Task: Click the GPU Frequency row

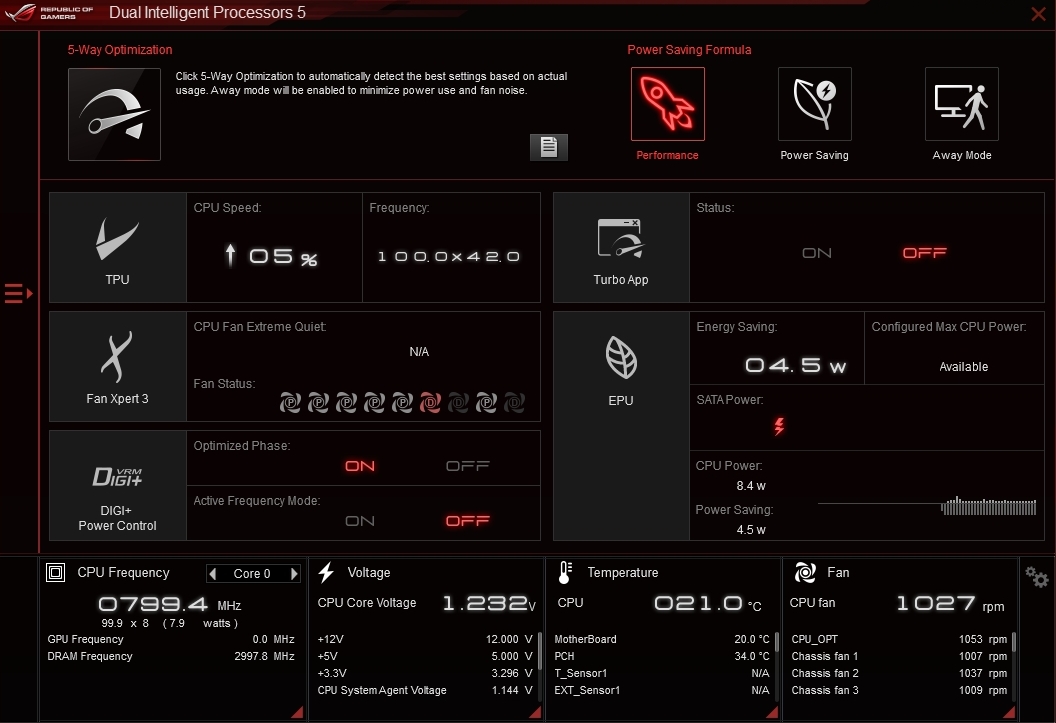Action: [x=171, y=640]
